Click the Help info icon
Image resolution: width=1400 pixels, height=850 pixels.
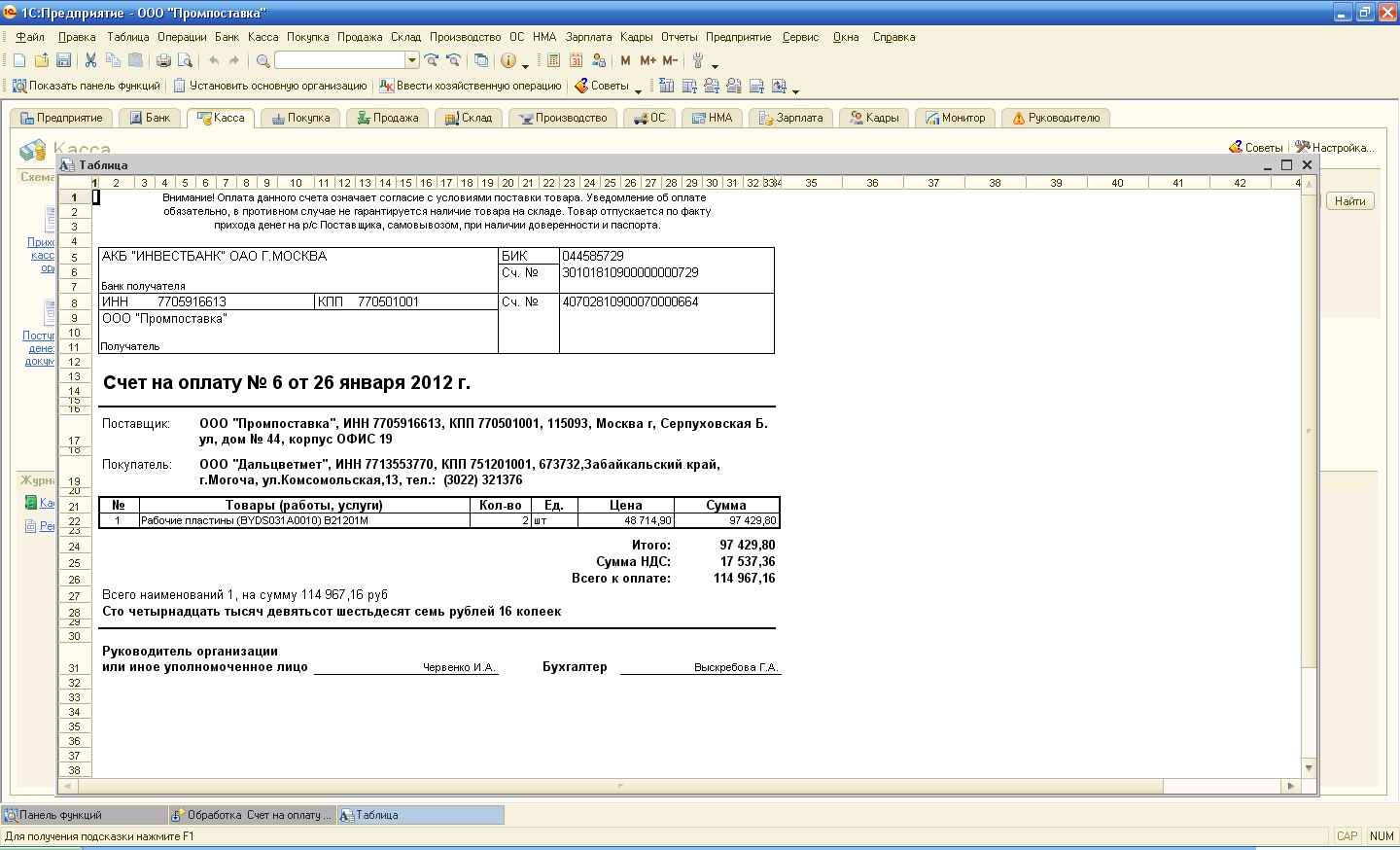508,60
